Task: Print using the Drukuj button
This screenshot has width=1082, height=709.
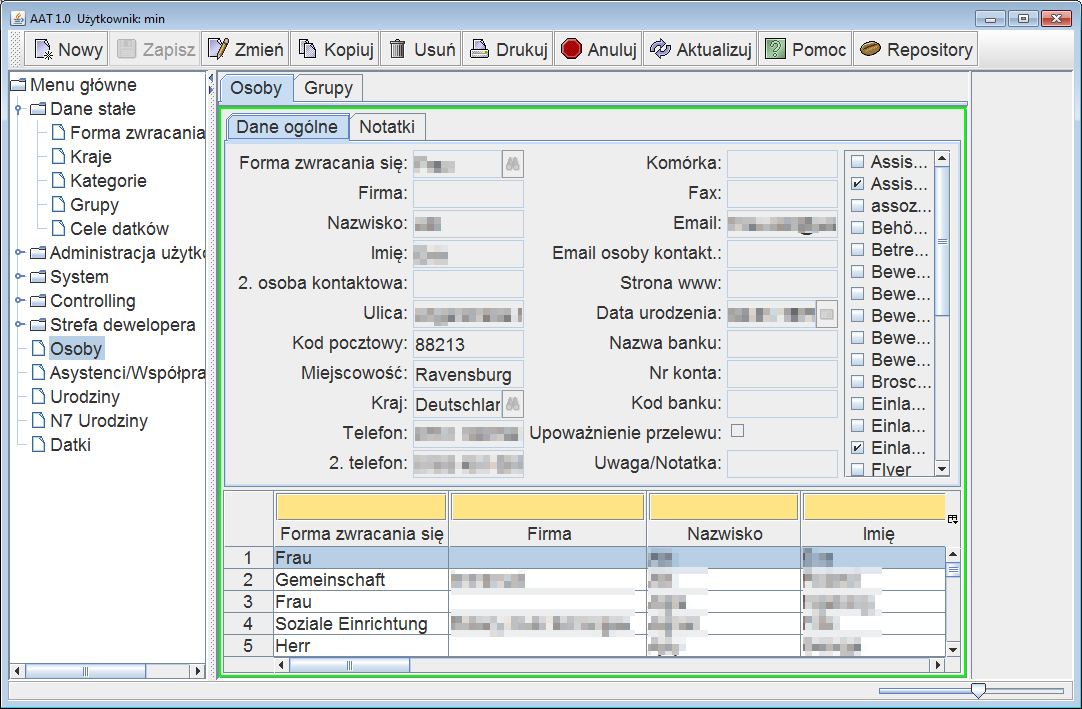Action: tap(508, 49)
